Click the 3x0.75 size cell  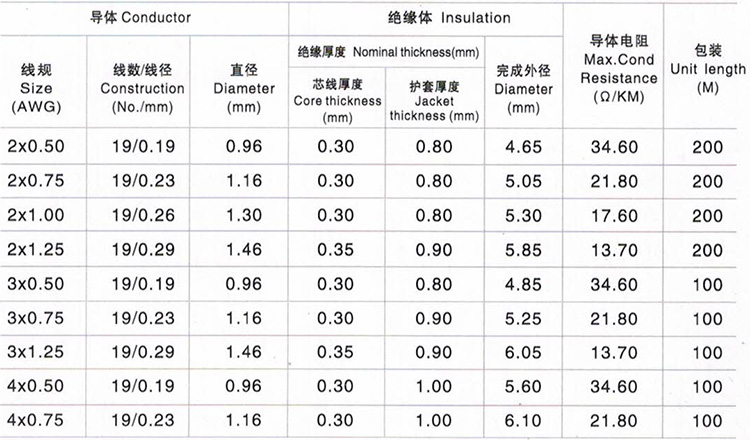[36, 318]
